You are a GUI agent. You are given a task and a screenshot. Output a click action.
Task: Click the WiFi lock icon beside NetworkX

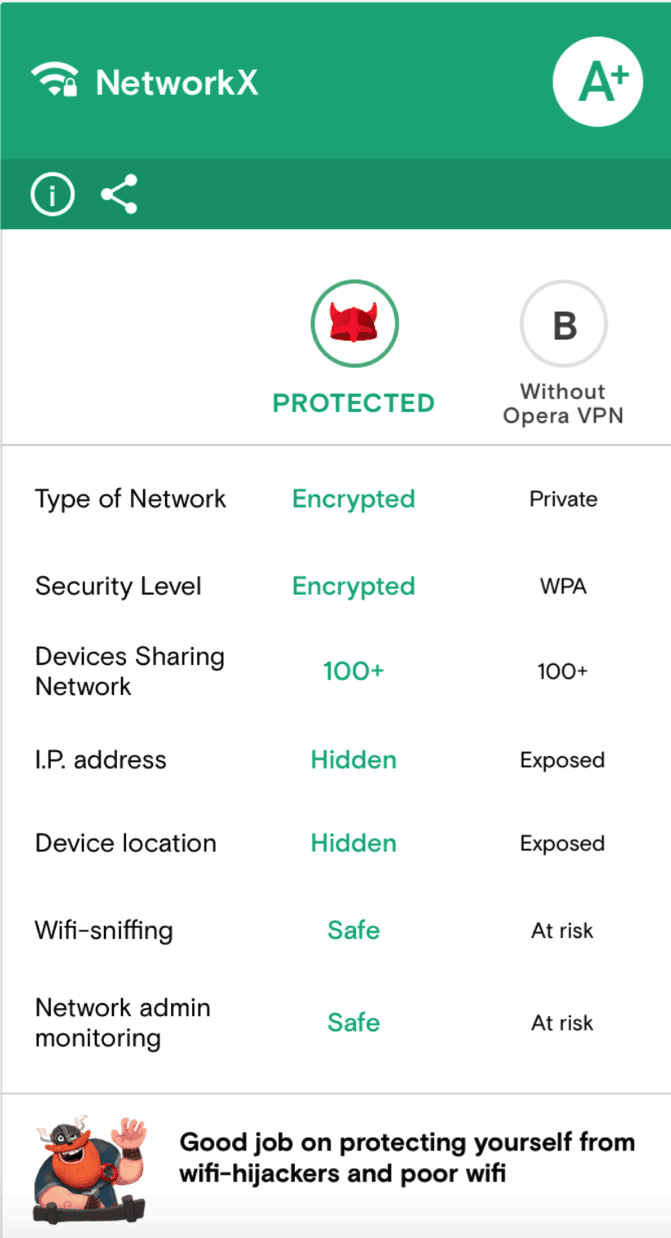point(54,81)
